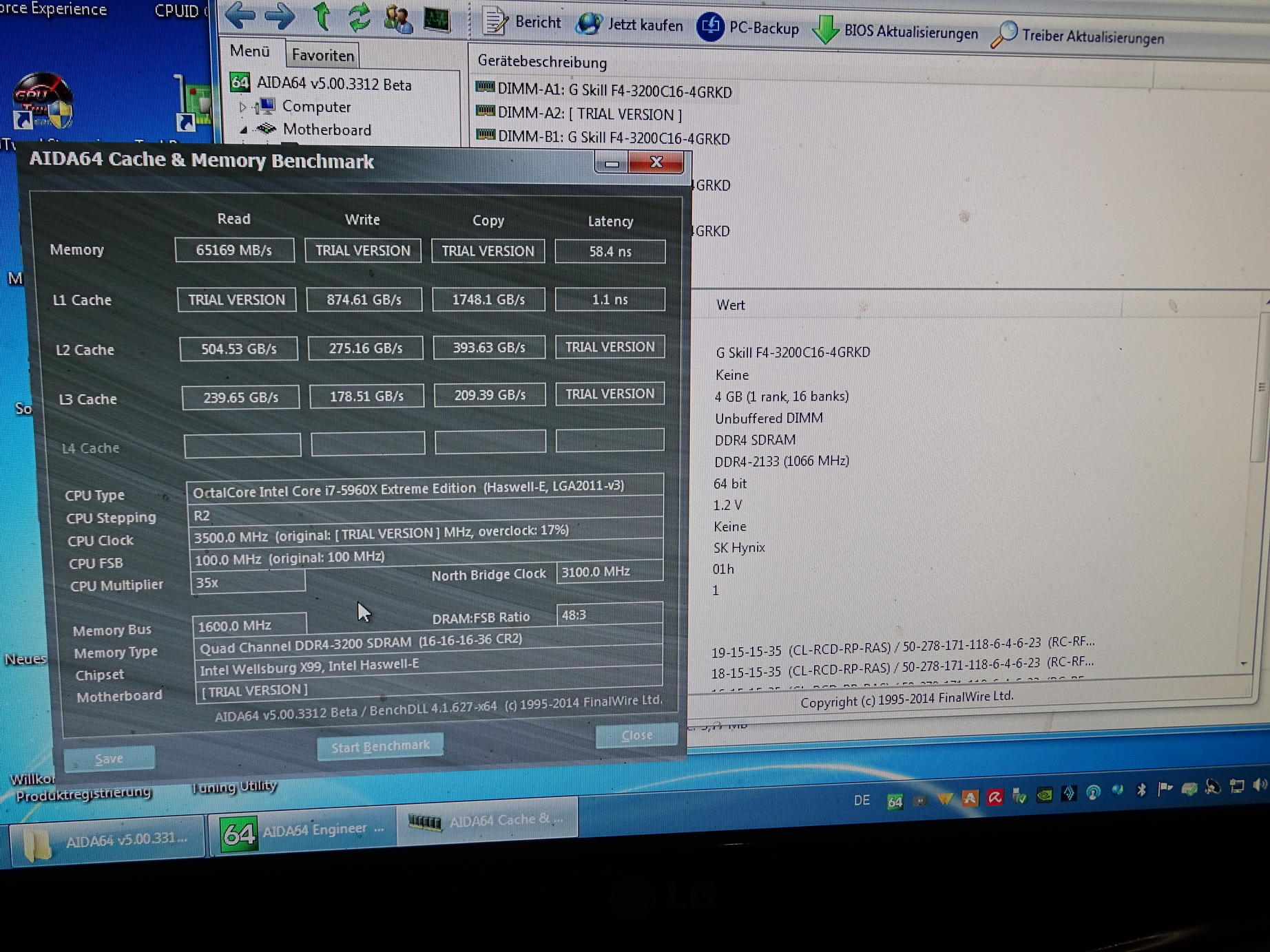Click L3 Cache Copy value 209.39 GB/s
This screenshot has height=952, width=1270.
click(490, 395)
